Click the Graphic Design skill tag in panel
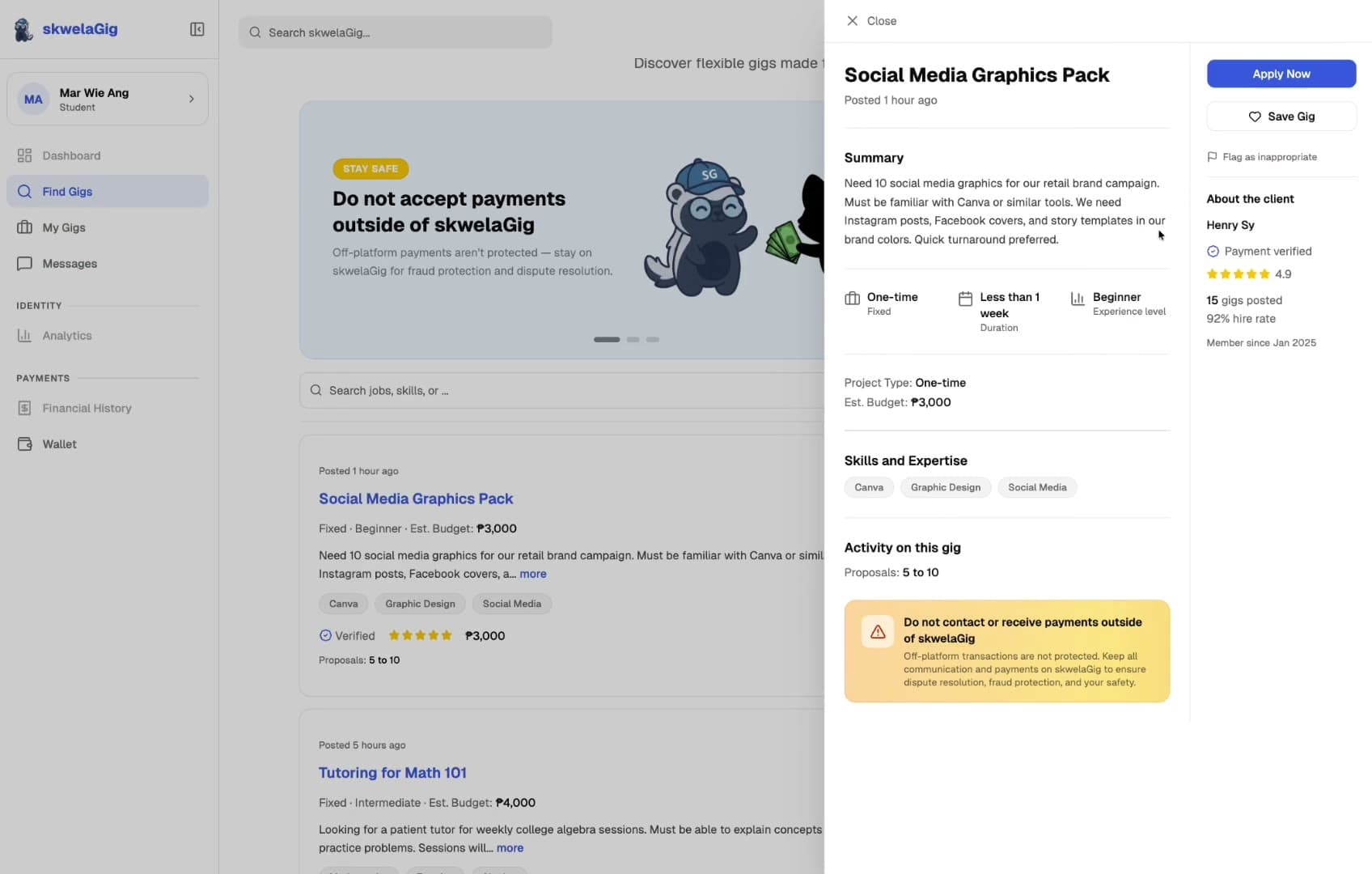The image size is (1372, 874). (x=945, y=487)
